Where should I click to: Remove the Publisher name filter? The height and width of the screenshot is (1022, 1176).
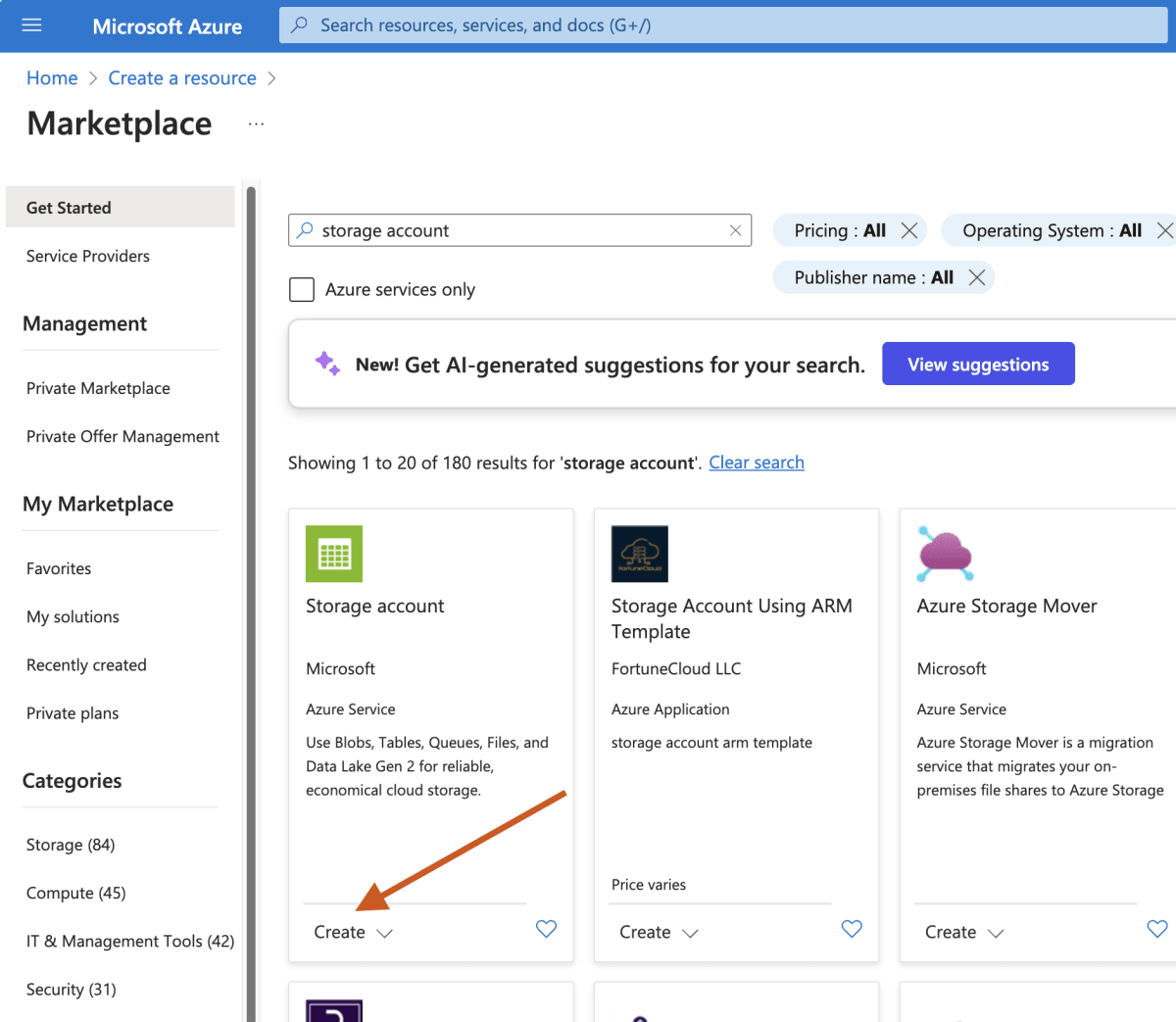pos(976,277)
